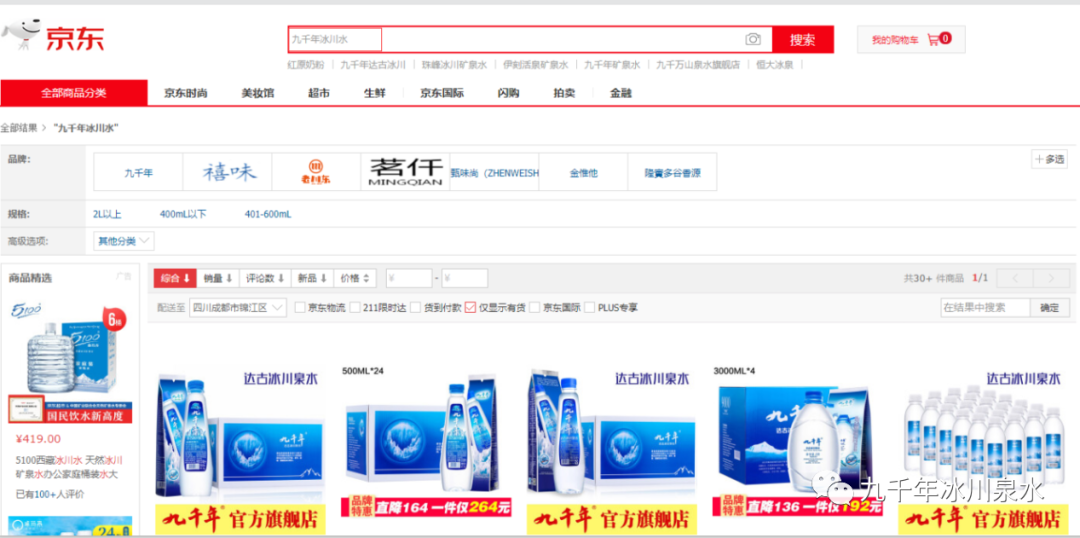Open the delivery location dropdown 四川成都市锦江区
1080x538 pixels.
pyautogui.click(x=238, y=307)
